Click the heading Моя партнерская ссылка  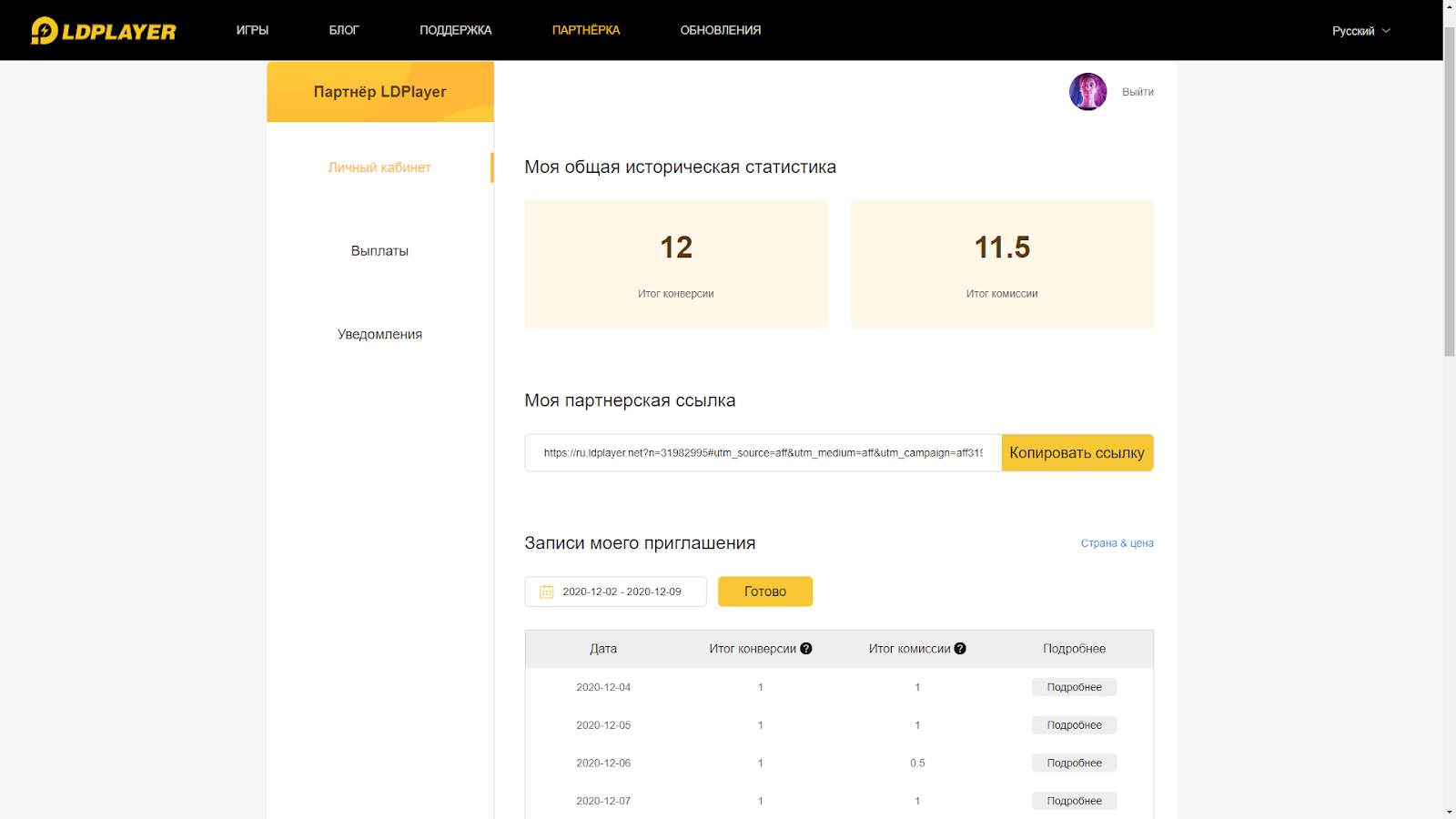[630, 400]
